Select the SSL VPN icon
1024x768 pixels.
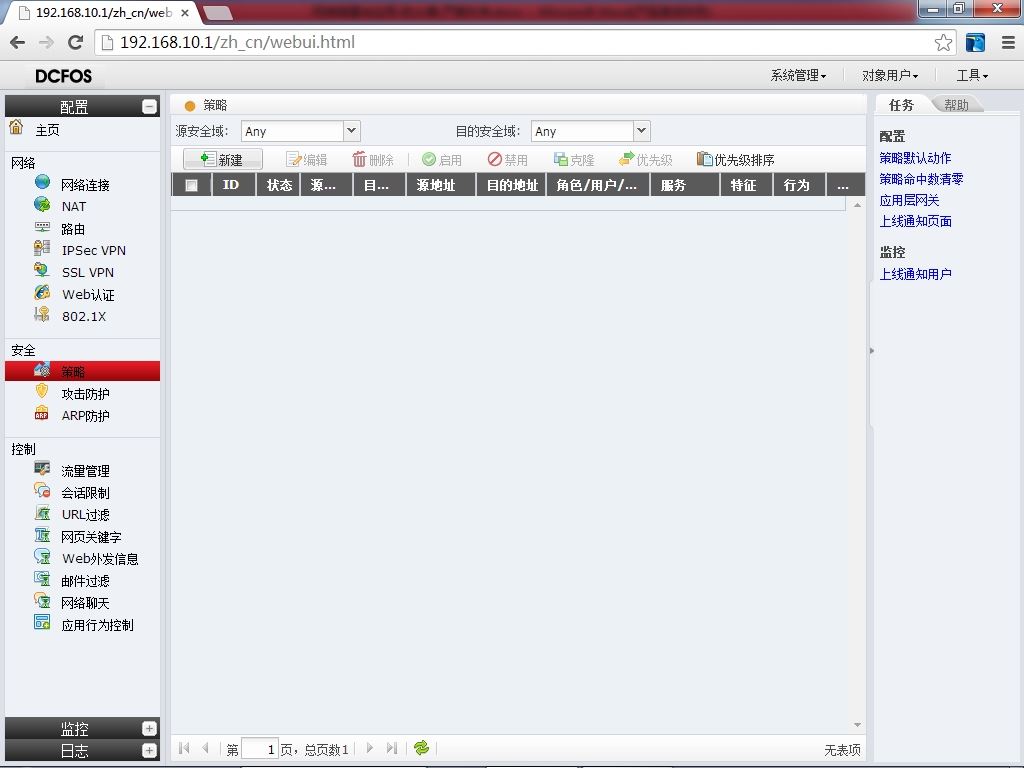tap(42, 270)
